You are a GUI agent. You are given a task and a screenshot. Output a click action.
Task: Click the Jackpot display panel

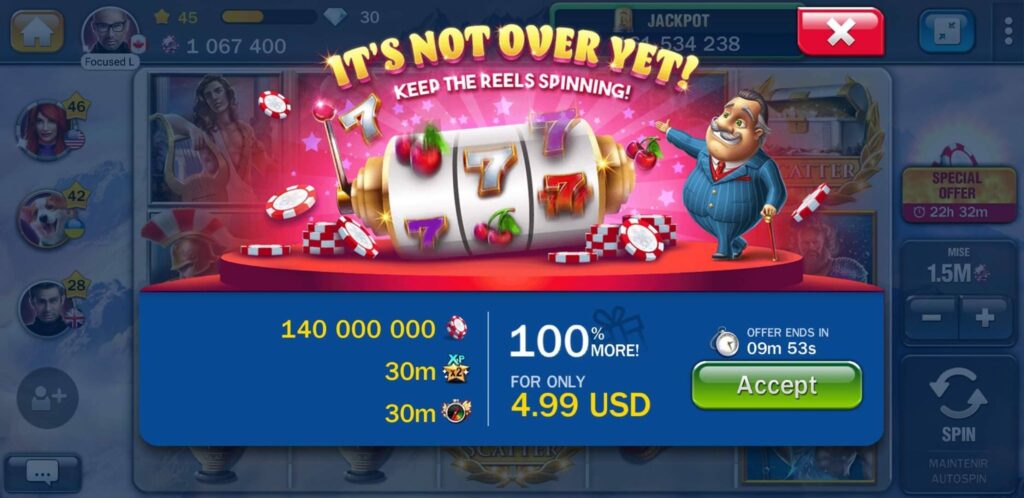(676, 31)
